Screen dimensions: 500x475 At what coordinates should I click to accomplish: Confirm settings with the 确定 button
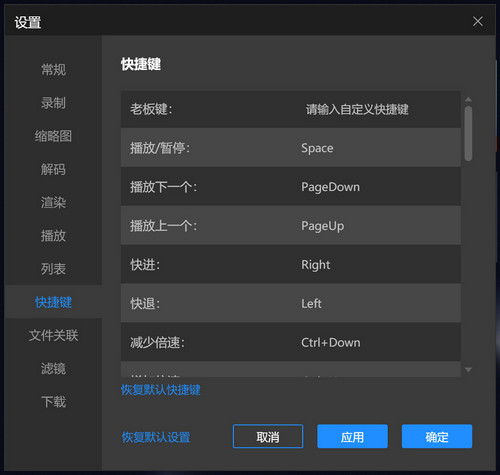pyautogui.click(x=437, y=436)
